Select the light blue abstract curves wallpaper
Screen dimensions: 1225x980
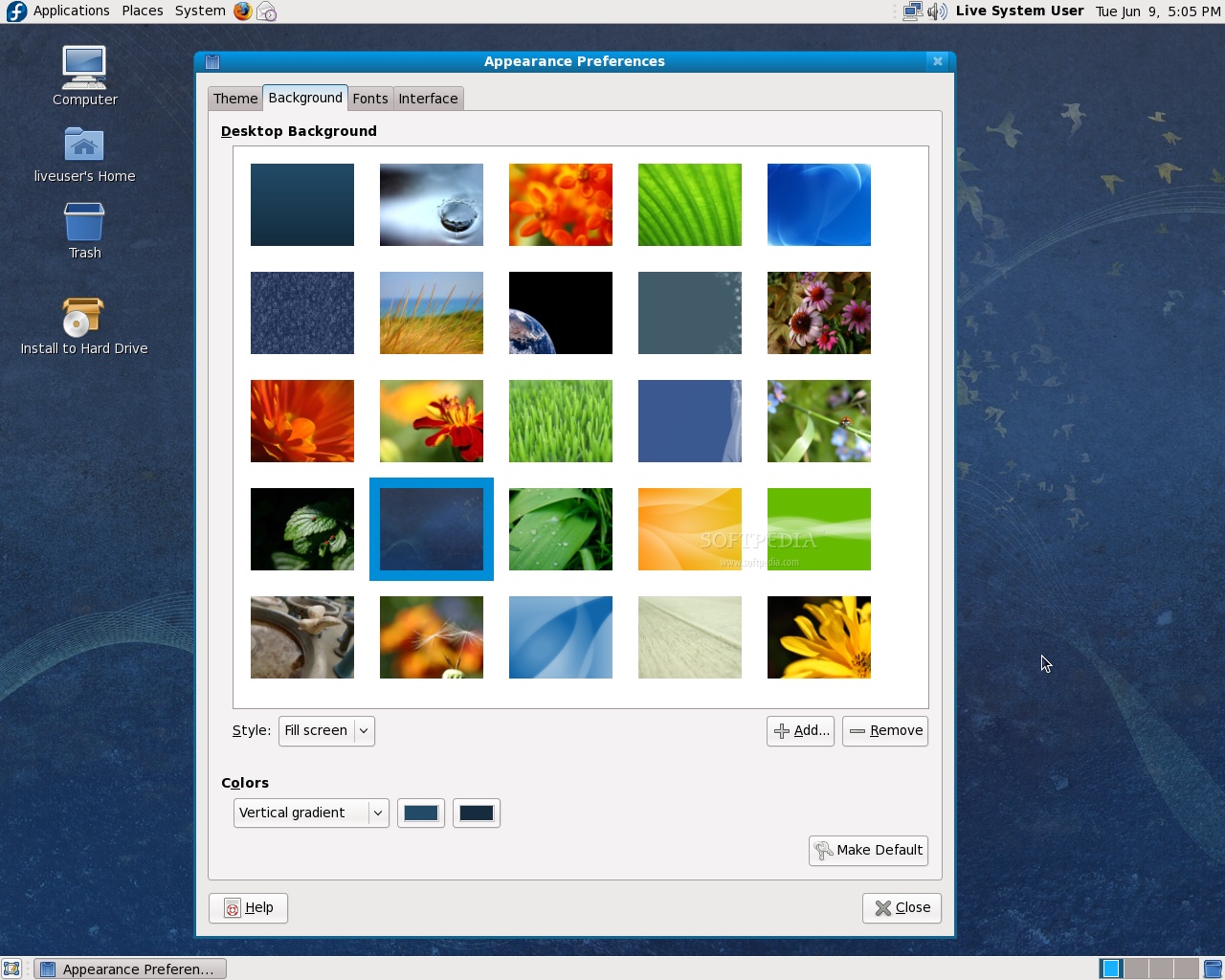[x=561, y=637]
